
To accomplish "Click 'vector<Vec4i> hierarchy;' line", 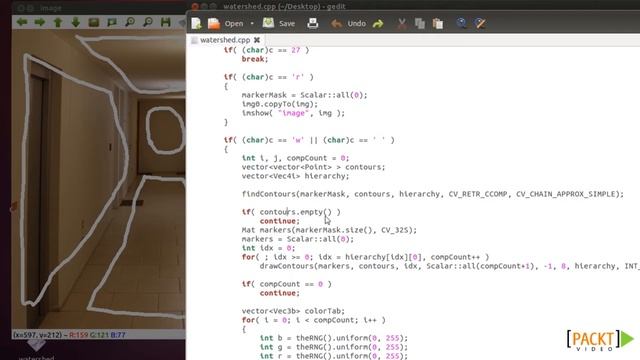I will click(296, 176).
